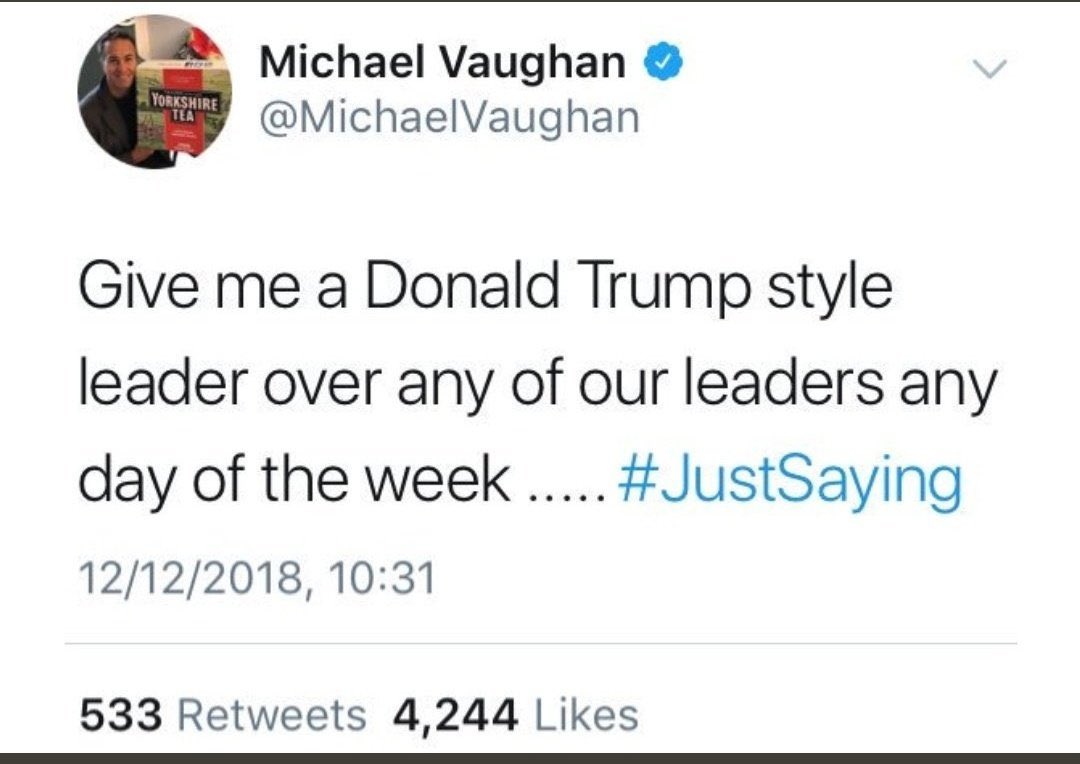Open the @MichaelVaughan handle
The image size is (1080, 764).
pos(450,117)
